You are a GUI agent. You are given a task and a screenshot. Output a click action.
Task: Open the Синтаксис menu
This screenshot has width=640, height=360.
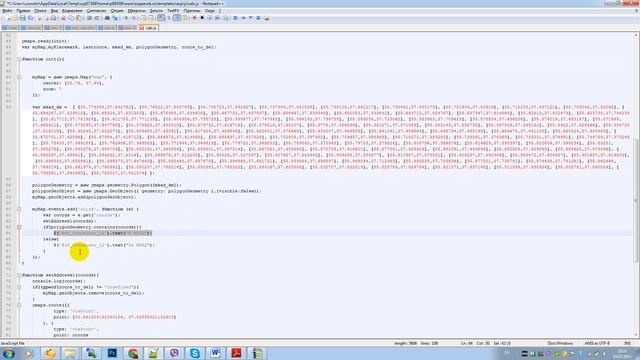click(96, 11)
